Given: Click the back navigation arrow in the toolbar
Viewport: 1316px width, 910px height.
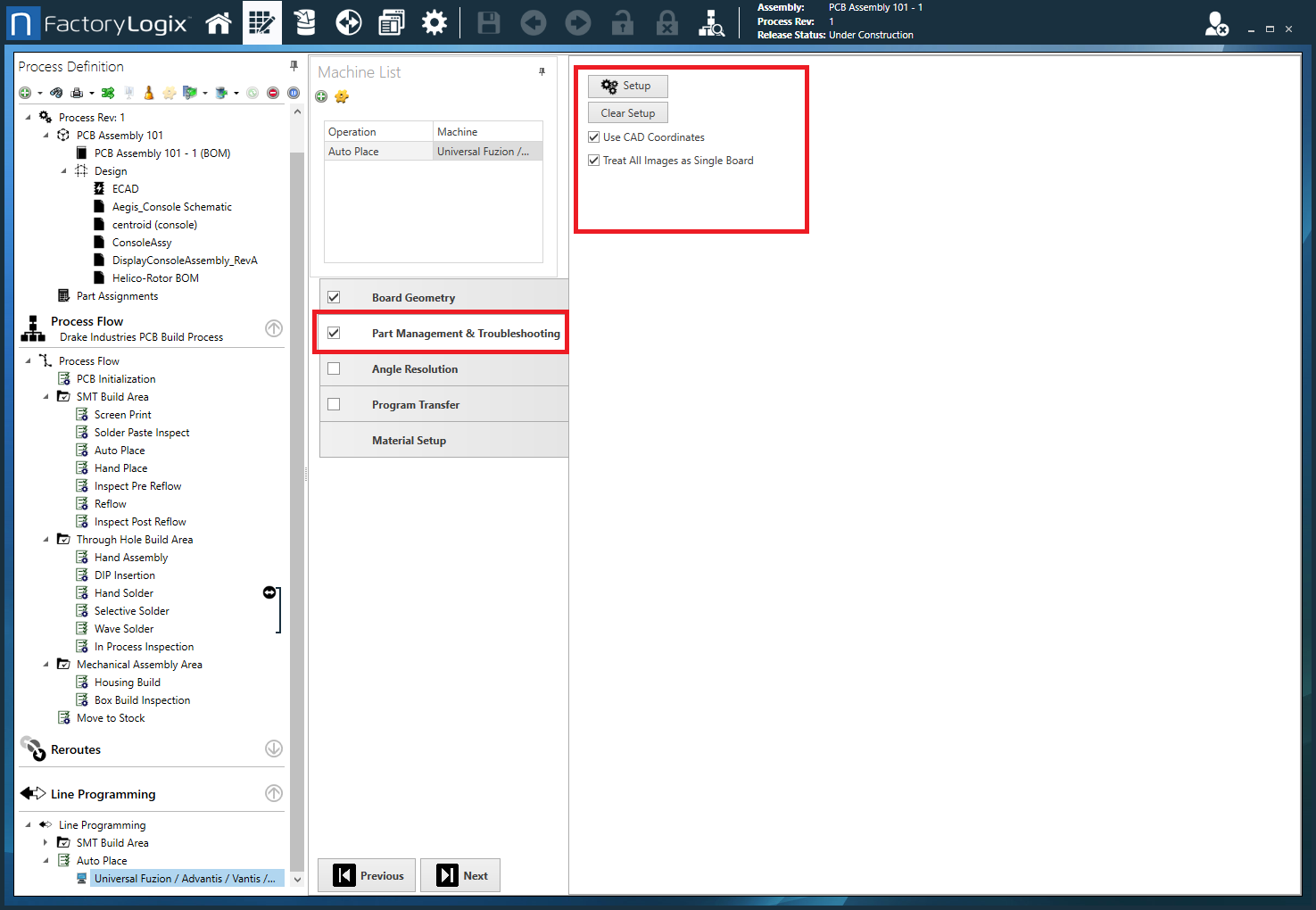Looking at the screenshot, I should 533,22.
